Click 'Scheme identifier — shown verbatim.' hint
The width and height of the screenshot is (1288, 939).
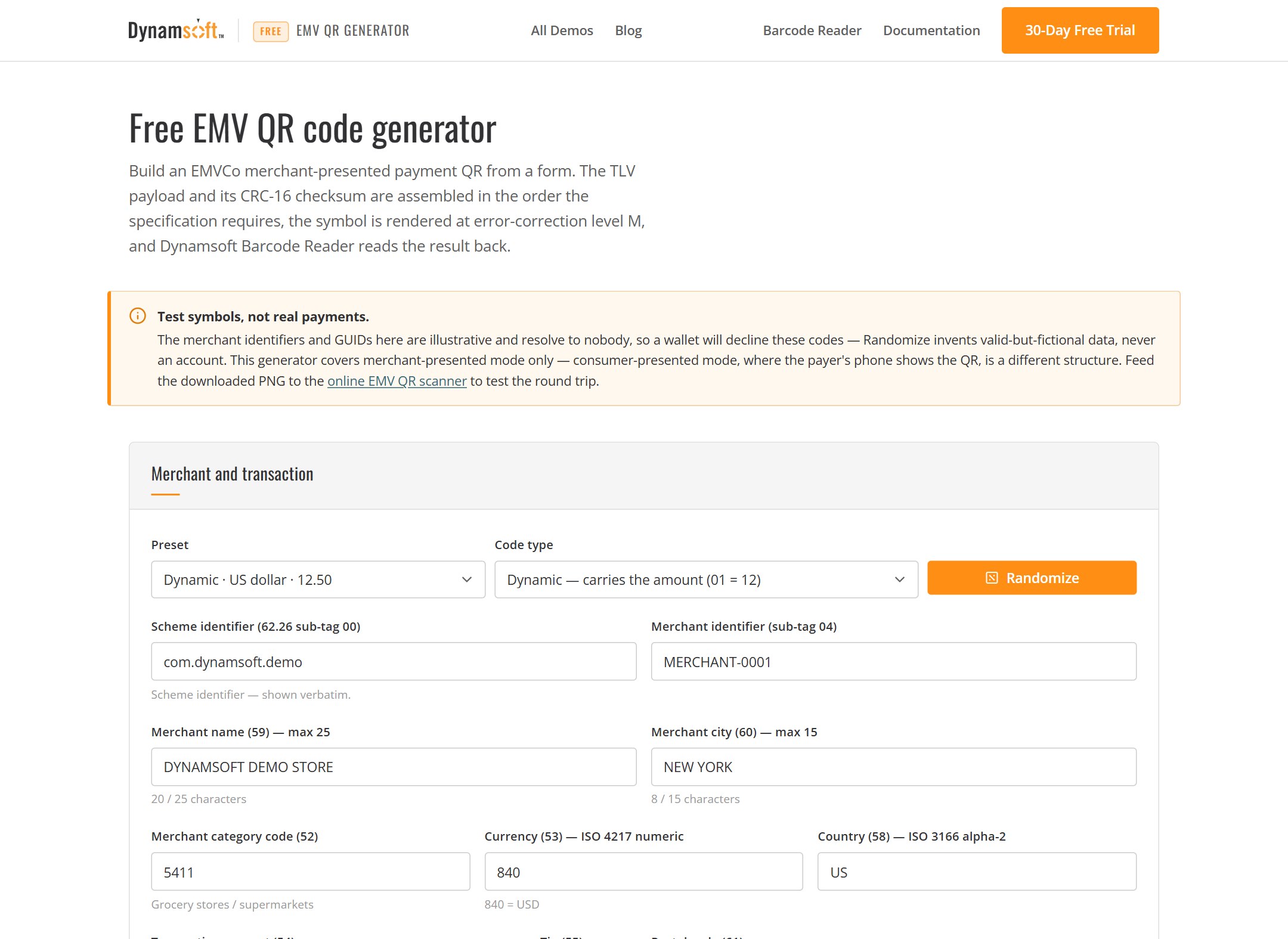click(x=250, y=695)
